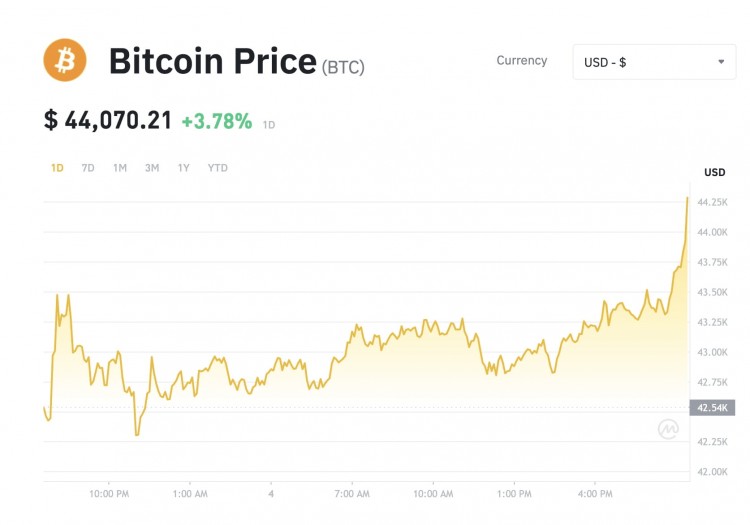
Task: Show the 1M price history
Action: (120, 168)
